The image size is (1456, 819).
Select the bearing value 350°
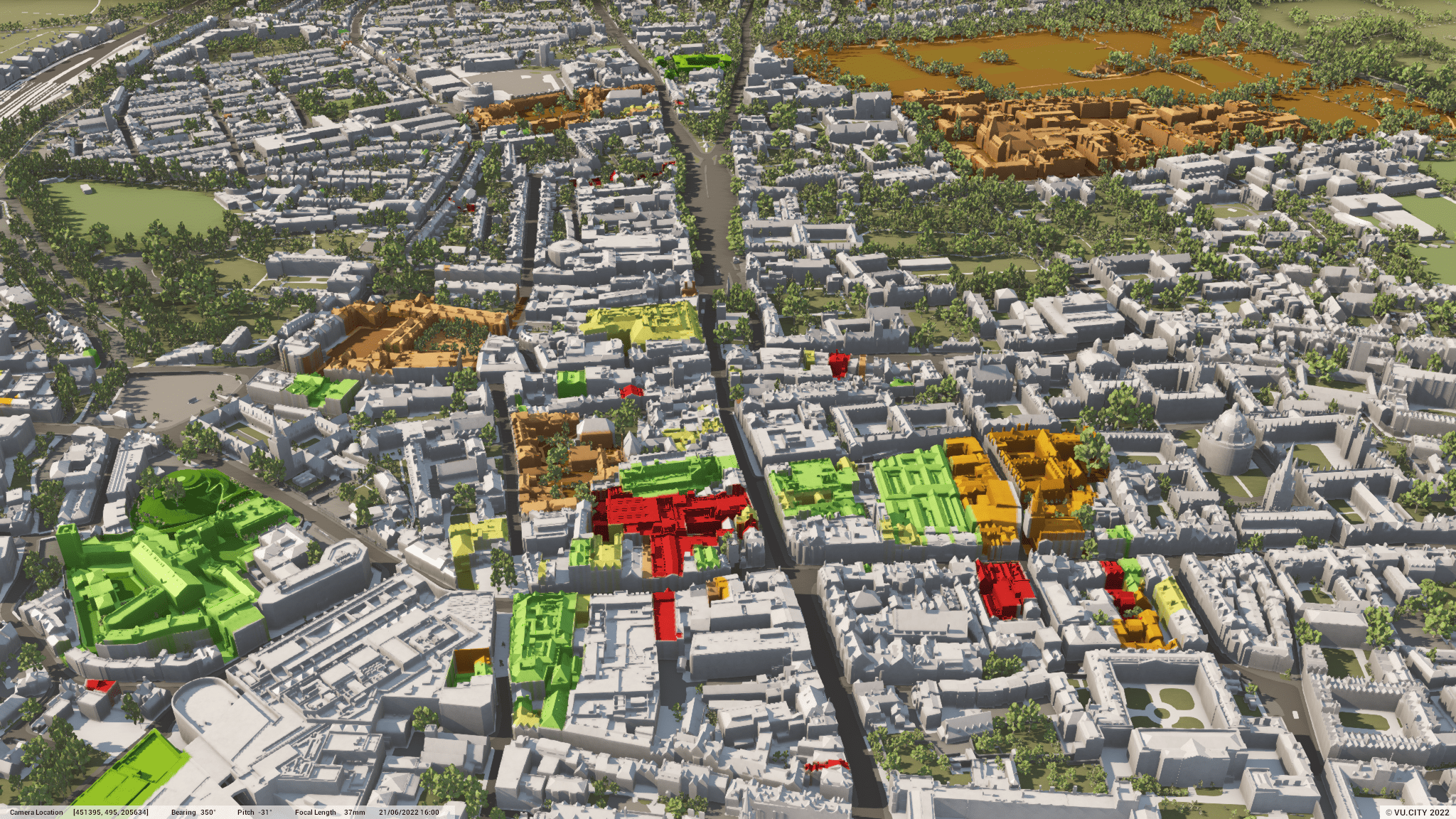208,812
